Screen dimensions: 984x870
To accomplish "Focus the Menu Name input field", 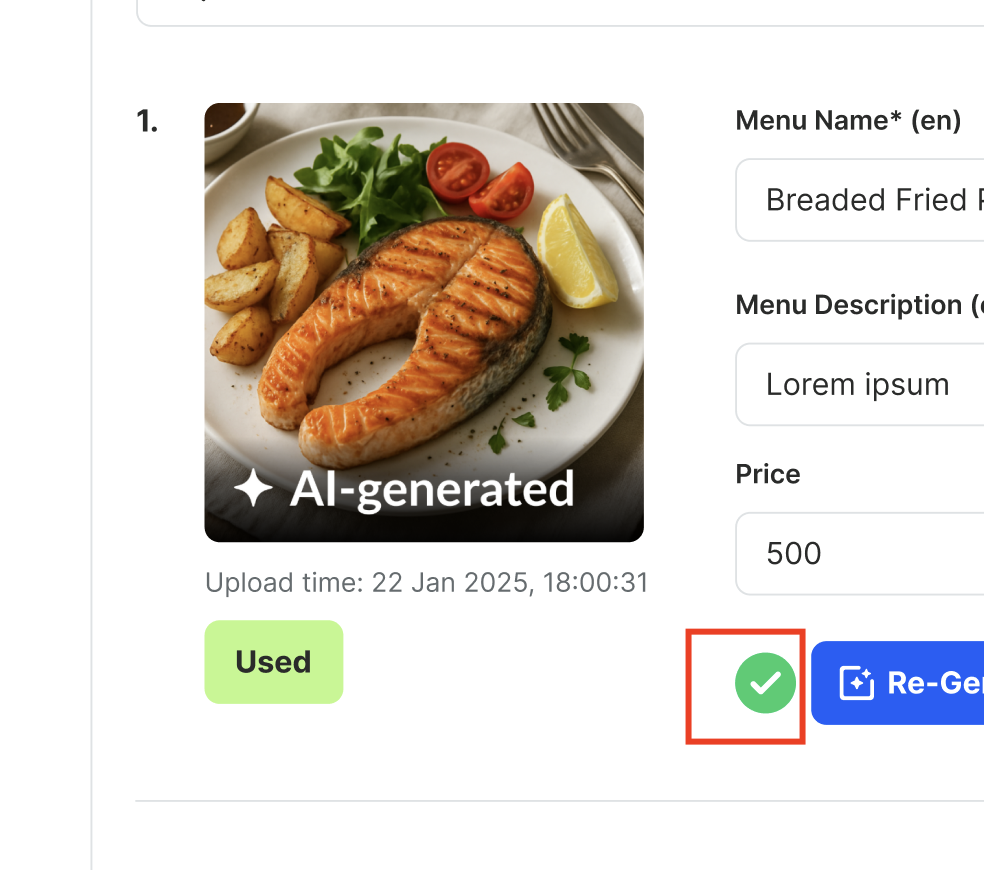I will click(860, 200).
